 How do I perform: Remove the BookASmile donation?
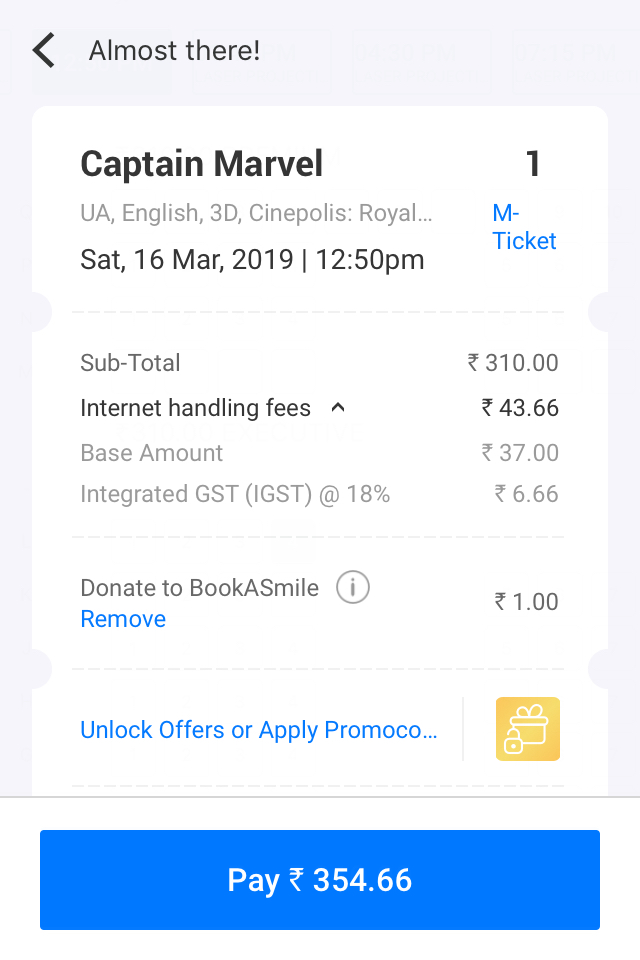click(123, 619)
